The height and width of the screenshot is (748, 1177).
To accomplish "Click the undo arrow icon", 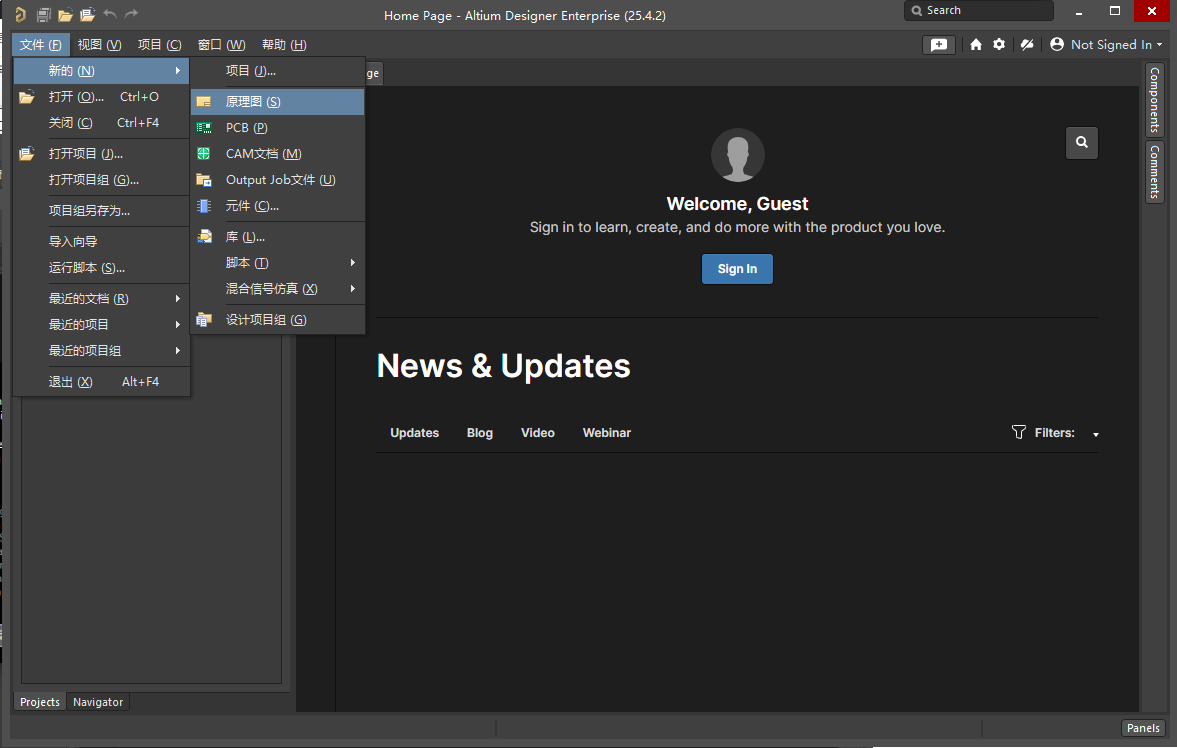I will click(x=110, y=14).
